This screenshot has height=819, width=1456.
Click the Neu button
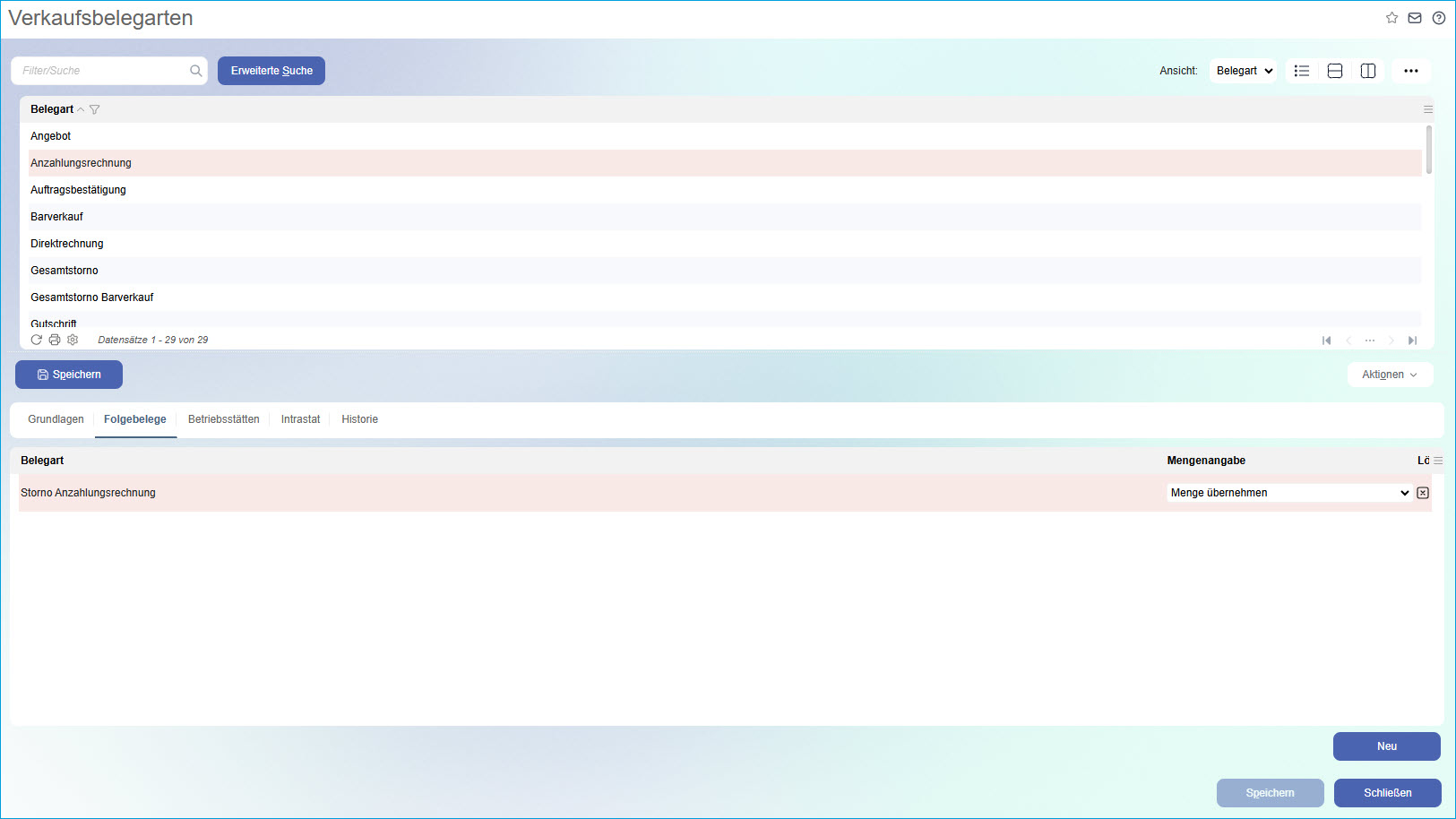pyautogui.click(x=1387, y=746)
